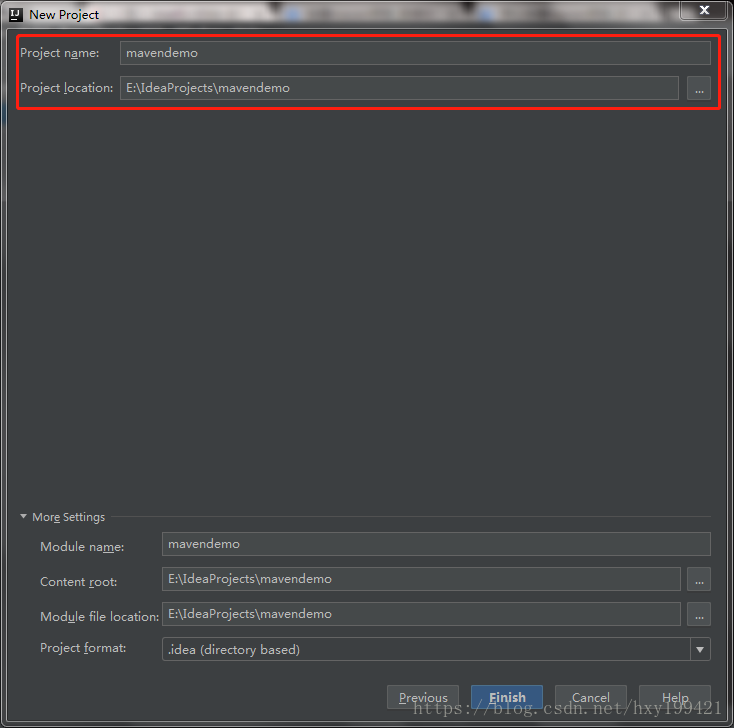Click the IntelliJ IDEA title bar icon

coord(16,15)
